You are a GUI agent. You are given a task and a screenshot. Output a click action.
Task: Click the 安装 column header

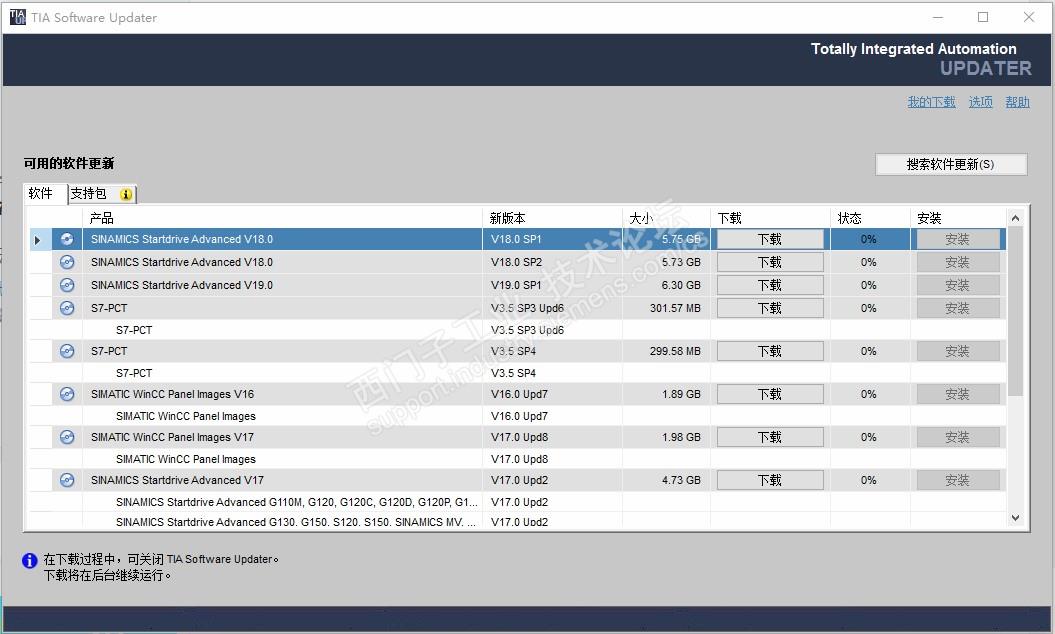[x=958, y=218]
